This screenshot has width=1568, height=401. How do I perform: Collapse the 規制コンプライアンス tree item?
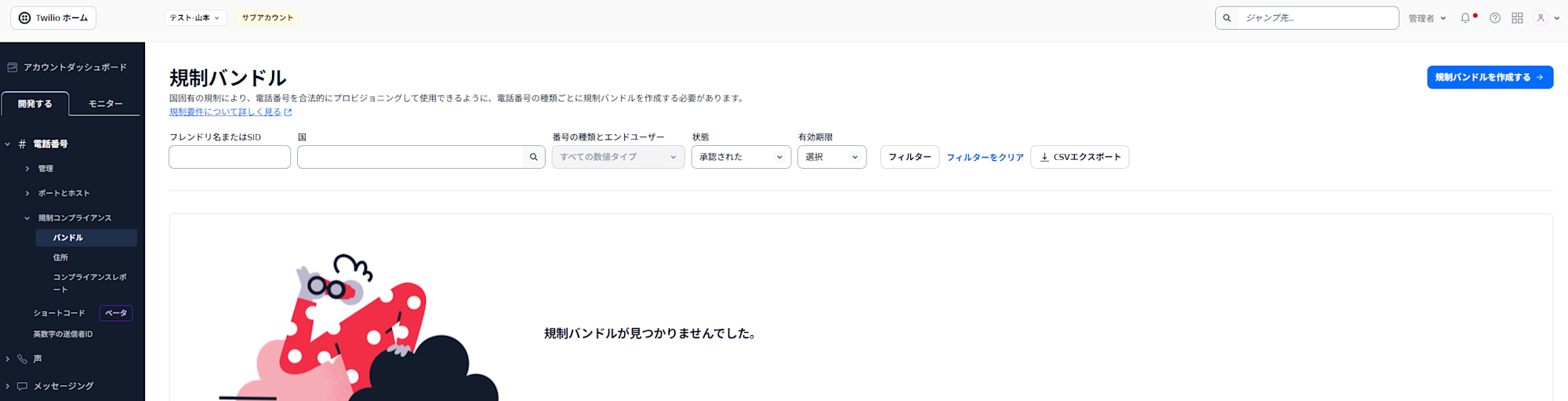click(27, 218)
